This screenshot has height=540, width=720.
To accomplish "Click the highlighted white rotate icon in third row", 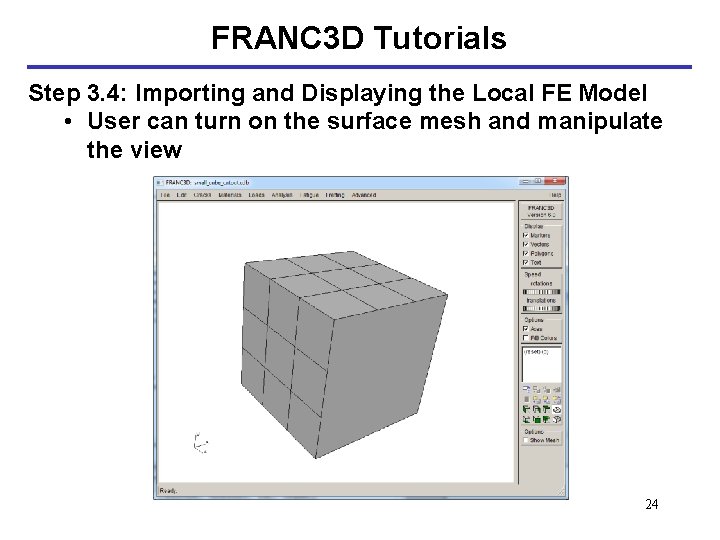I will tap(557, 409).
